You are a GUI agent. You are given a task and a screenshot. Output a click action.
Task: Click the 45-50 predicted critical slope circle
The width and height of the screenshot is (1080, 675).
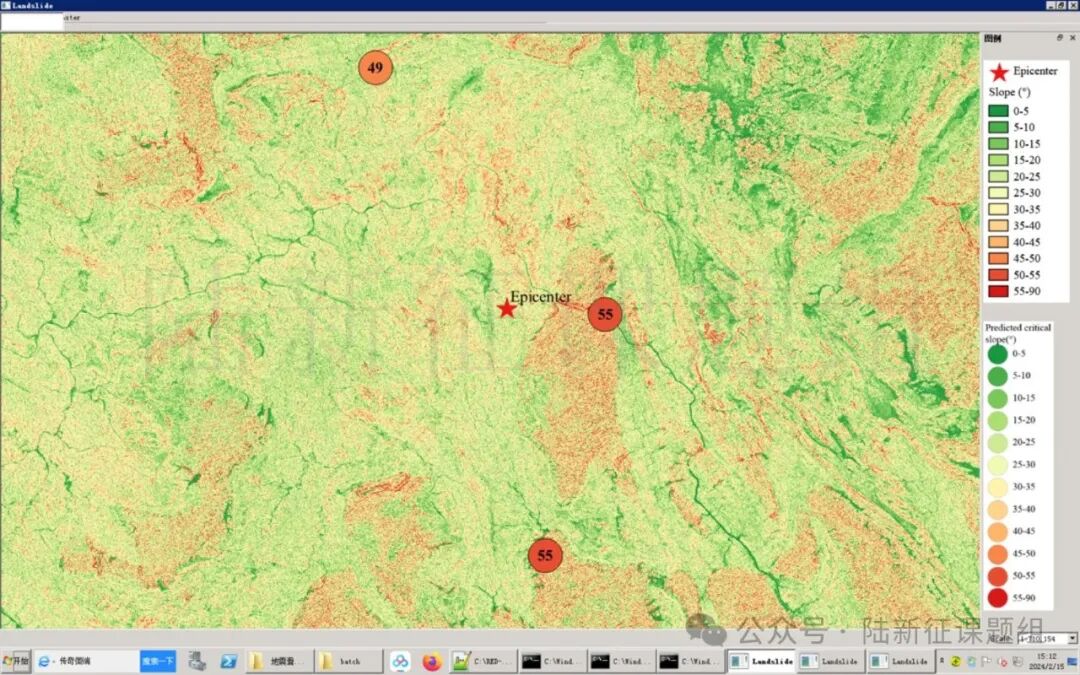click(x=998, y=553)
